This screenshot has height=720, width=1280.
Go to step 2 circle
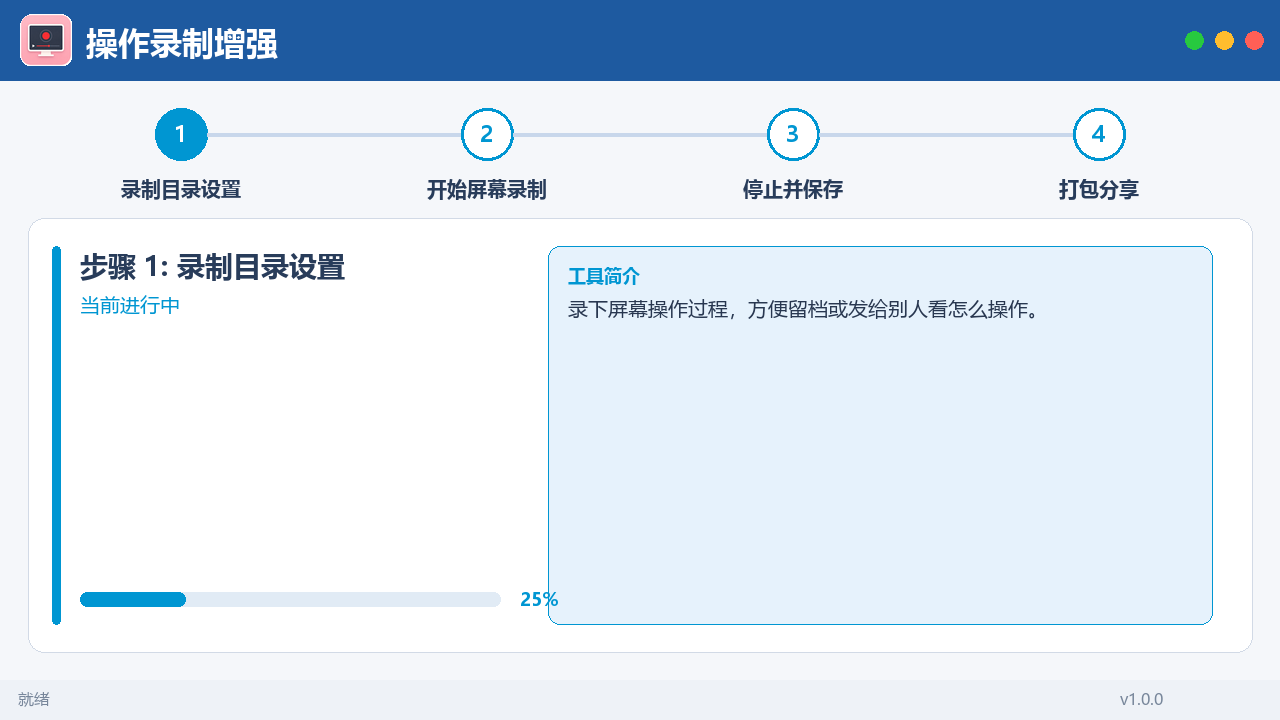click(487, 134)
